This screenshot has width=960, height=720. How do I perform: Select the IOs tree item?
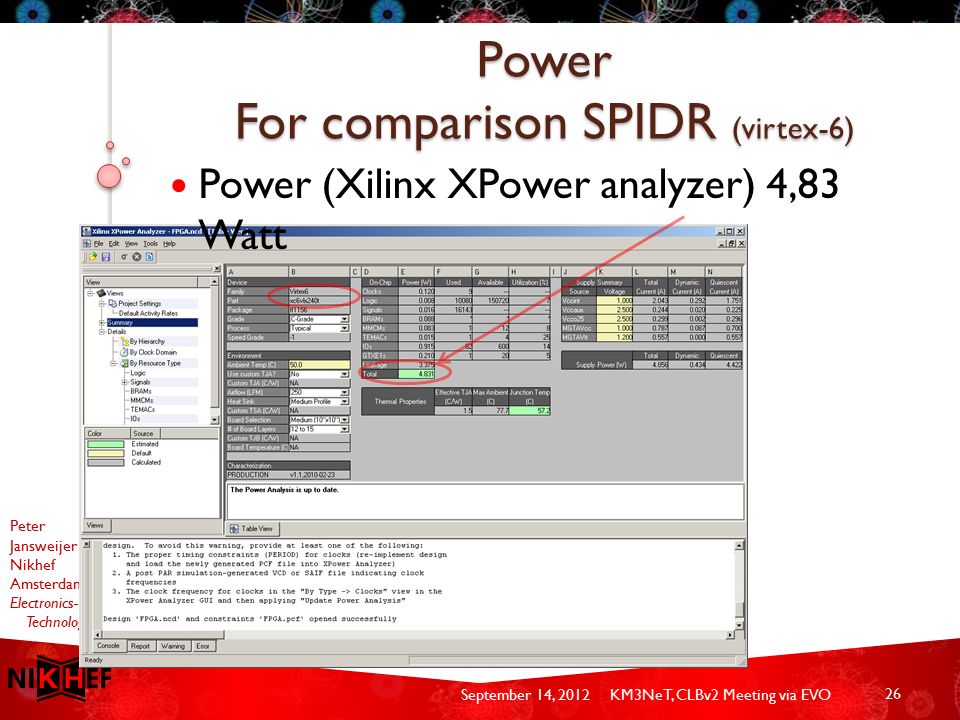point(135,419)
